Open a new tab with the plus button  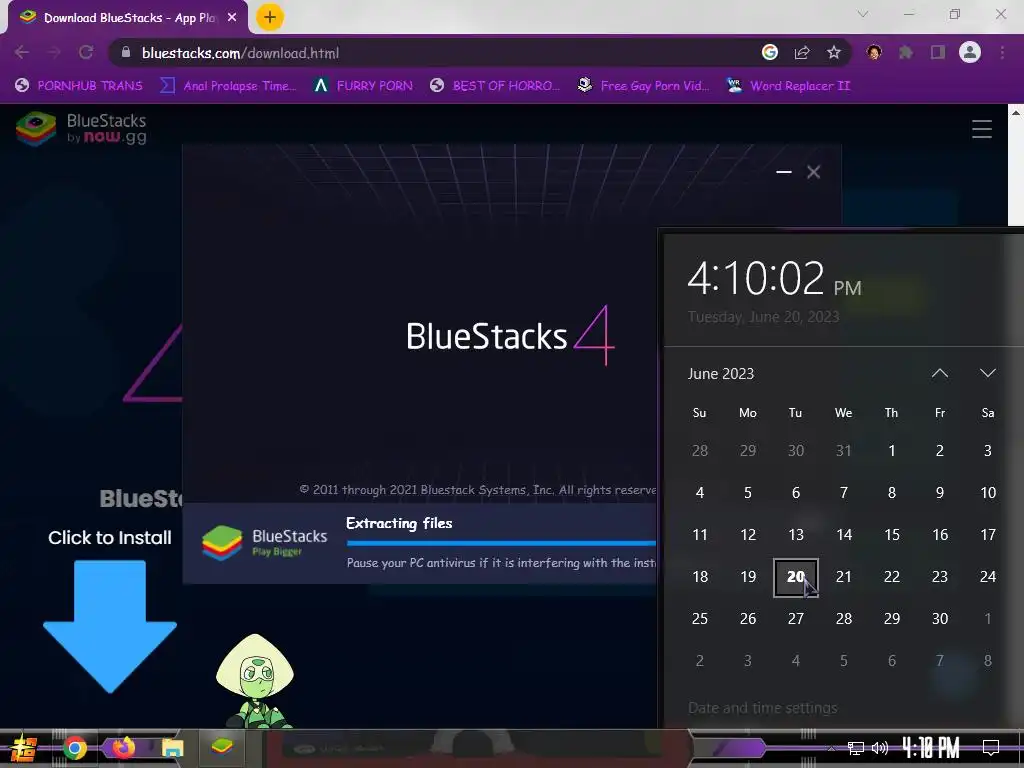click(270, 17)
